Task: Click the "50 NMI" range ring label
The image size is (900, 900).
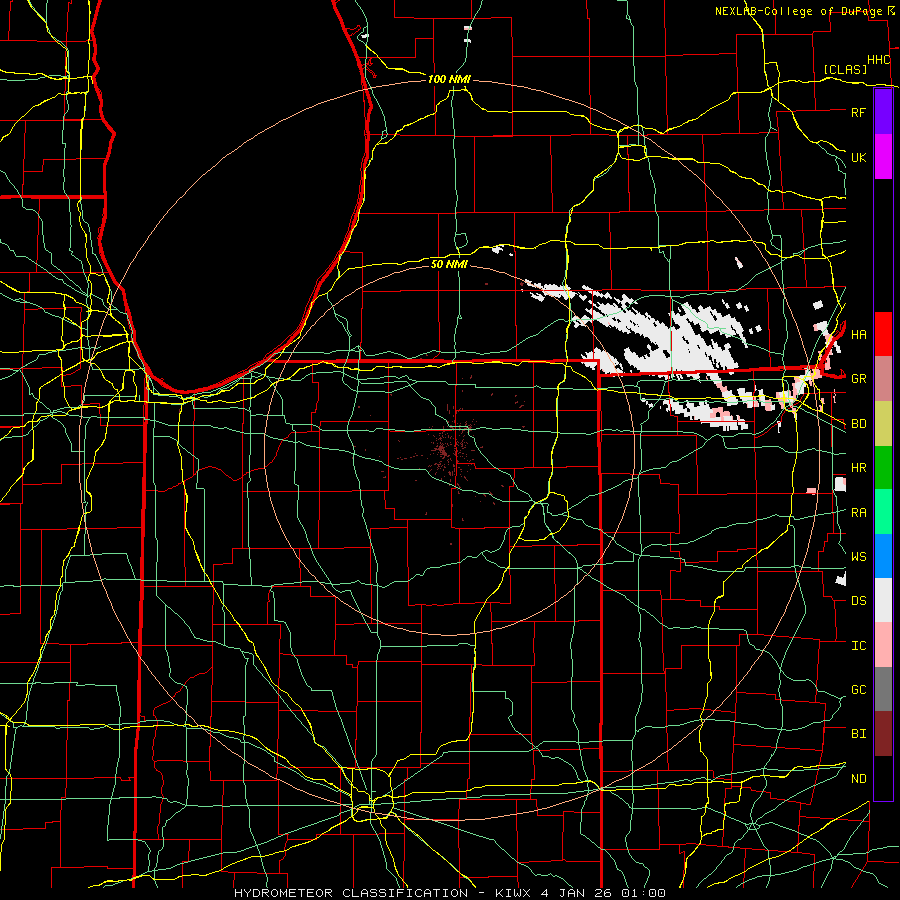Action: point(449,264)
